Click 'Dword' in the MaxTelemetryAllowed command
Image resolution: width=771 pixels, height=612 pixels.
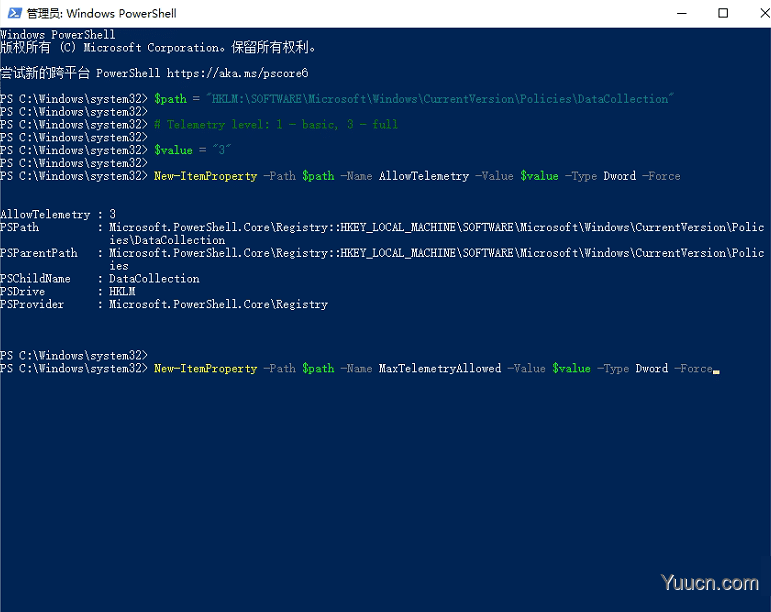652,369
